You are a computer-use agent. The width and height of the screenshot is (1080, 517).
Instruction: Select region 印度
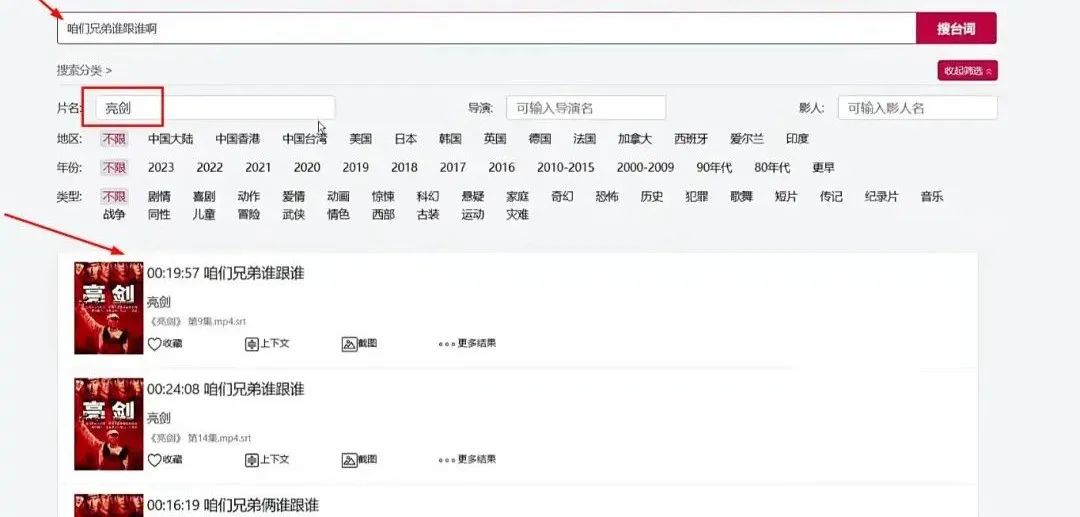[x=798, y=138]
